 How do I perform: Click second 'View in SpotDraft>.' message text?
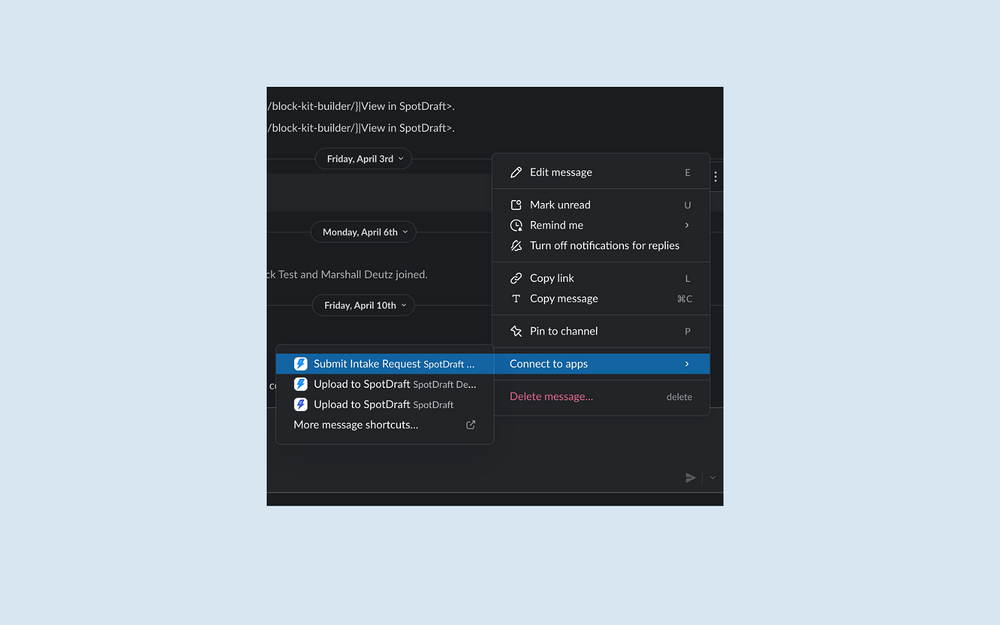coord(408,128)
